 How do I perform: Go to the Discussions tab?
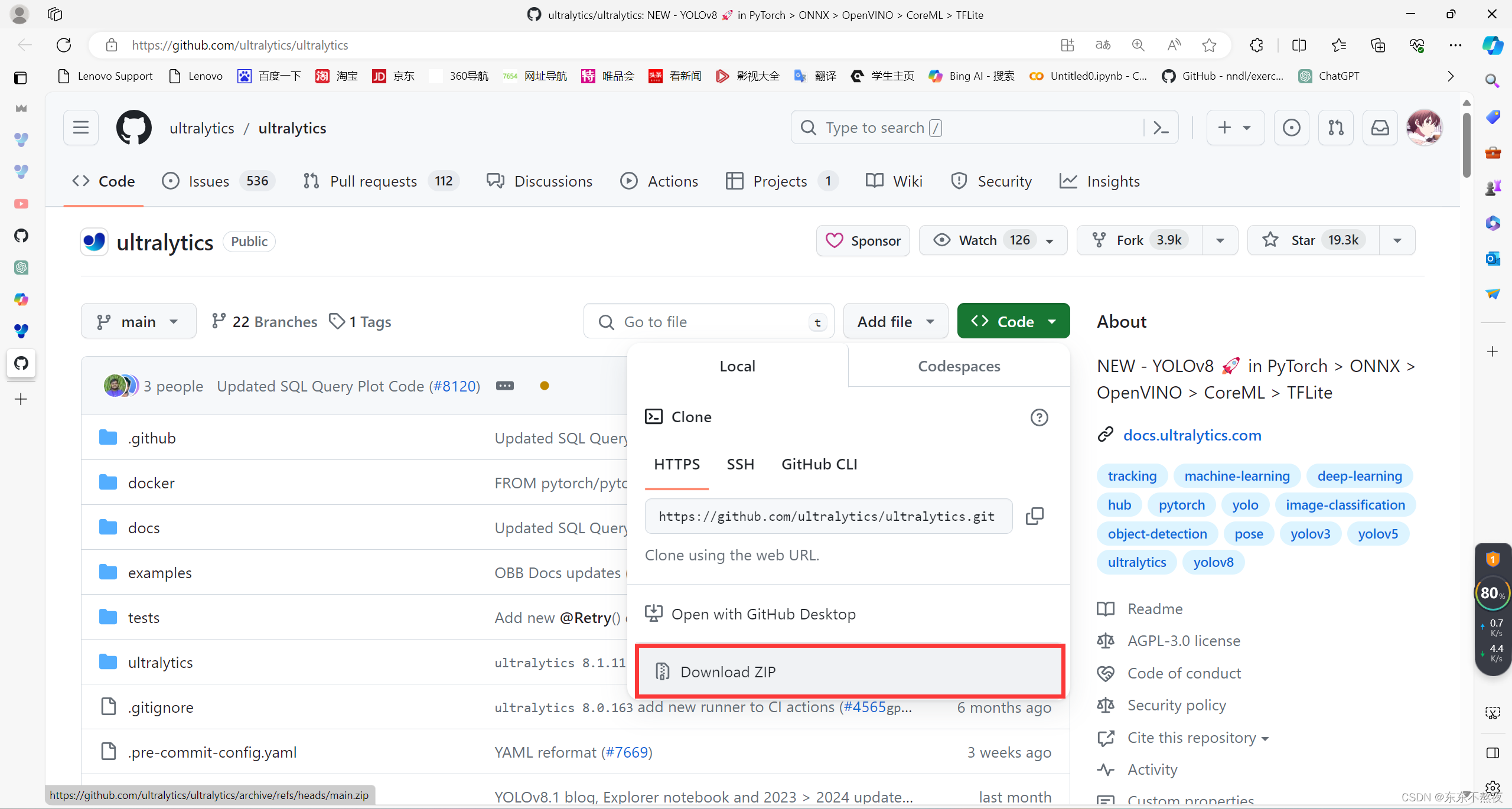539,181
